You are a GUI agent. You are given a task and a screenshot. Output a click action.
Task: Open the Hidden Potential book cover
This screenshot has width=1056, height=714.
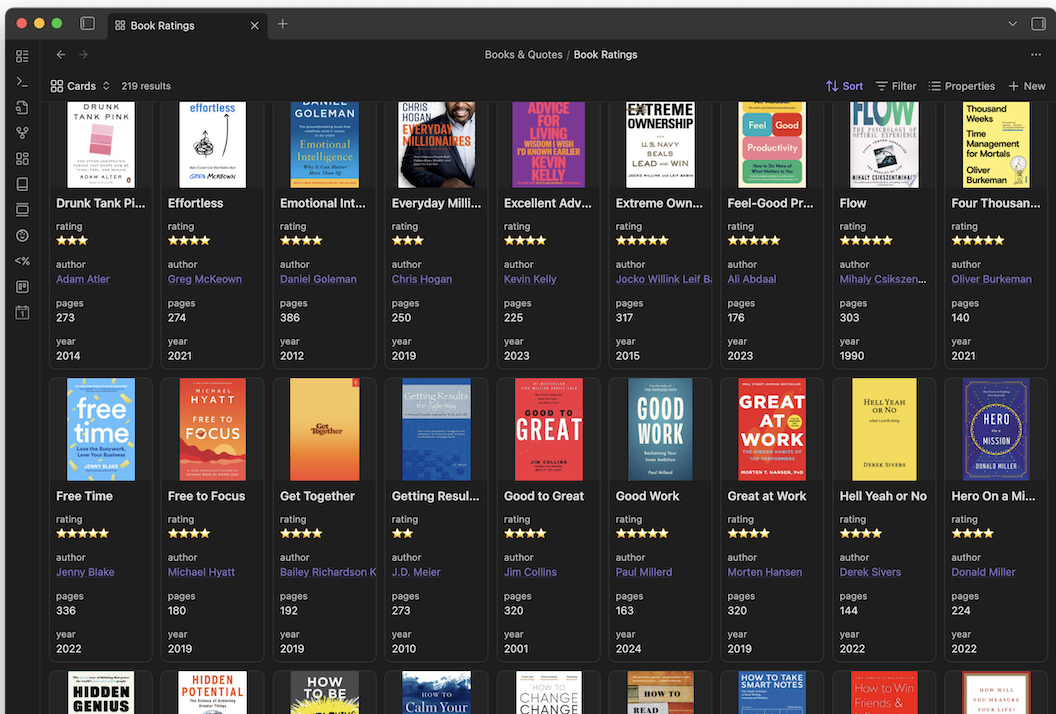pyautogui.click(x=212, y=692)
